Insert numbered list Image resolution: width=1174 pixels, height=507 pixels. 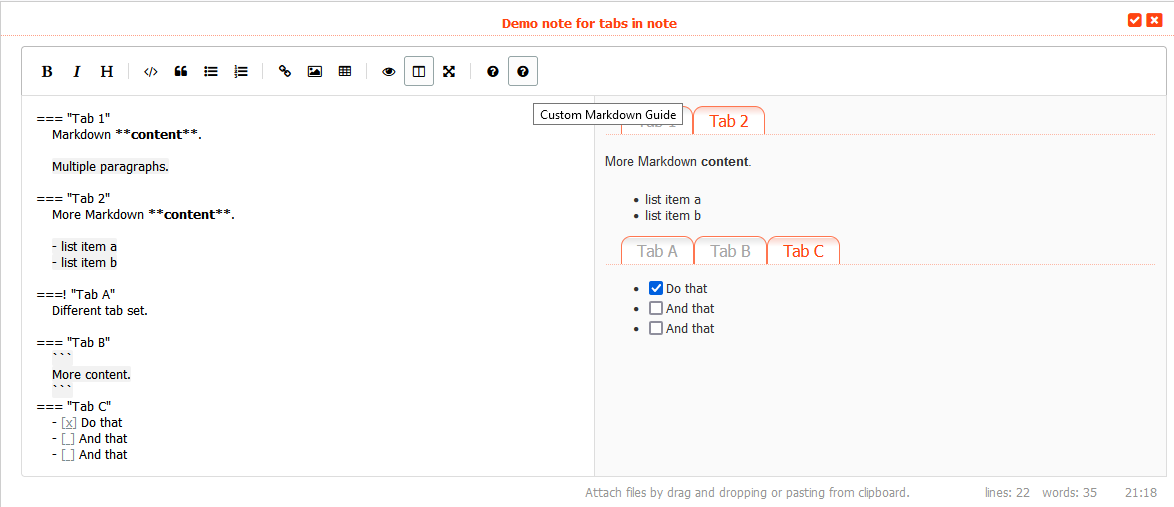click(x=241, y=71)
